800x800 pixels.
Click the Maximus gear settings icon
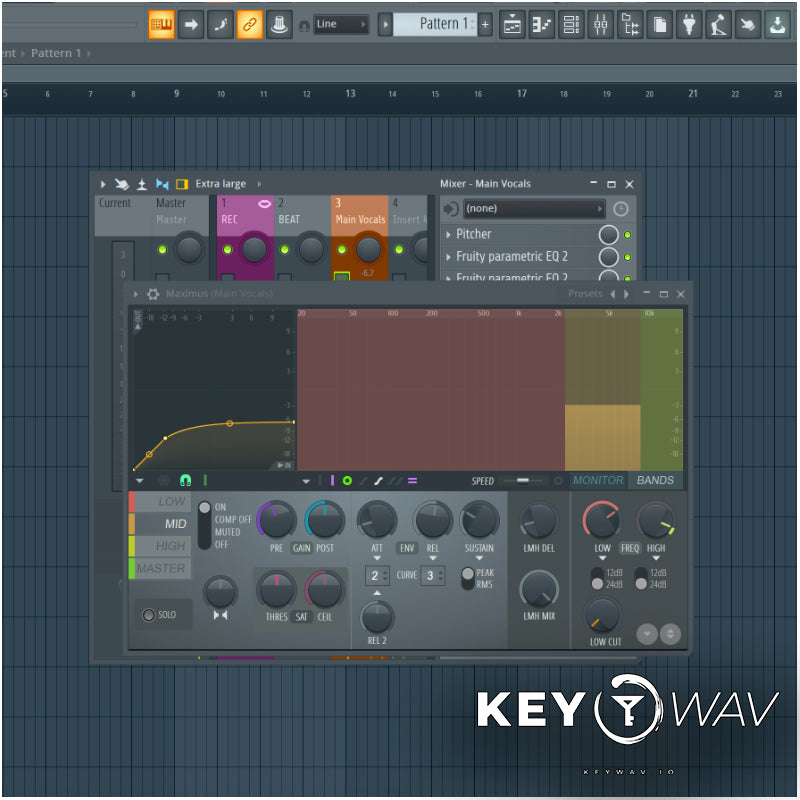(x=153, y=294)
